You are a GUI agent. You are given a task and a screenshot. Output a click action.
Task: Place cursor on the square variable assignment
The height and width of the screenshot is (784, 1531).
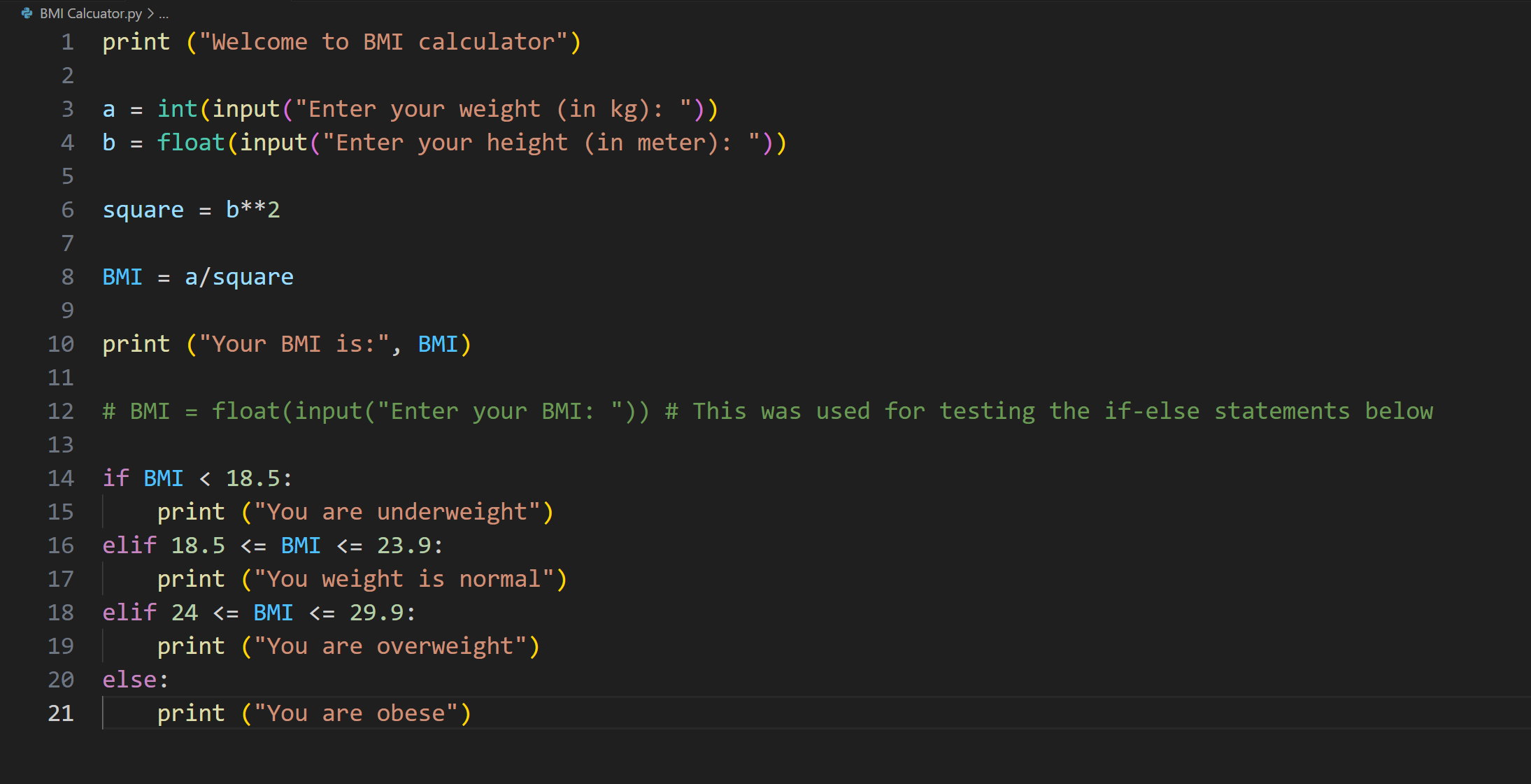click(143, 210)
